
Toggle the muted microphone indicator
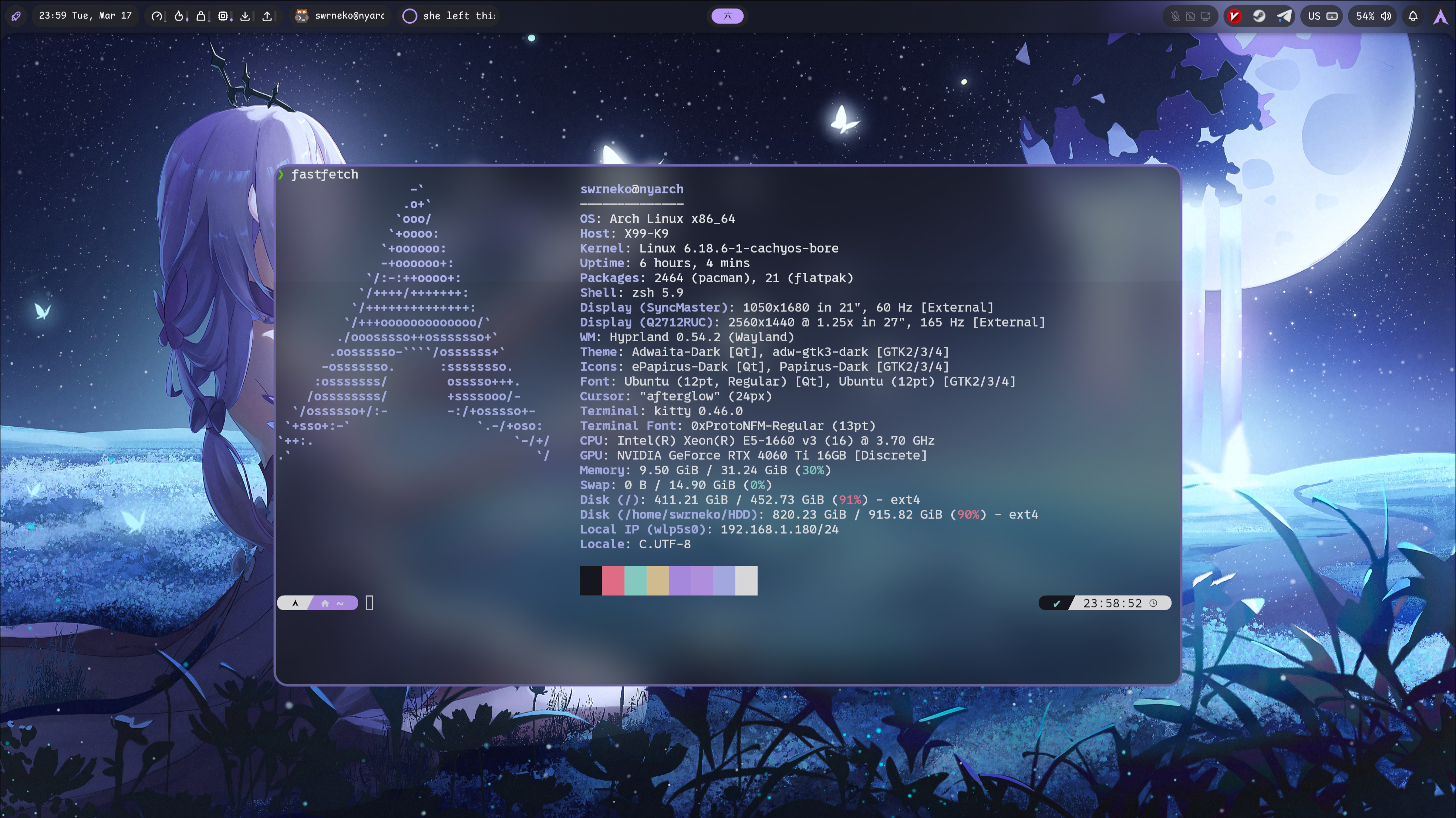click(x=1175, y=16)
